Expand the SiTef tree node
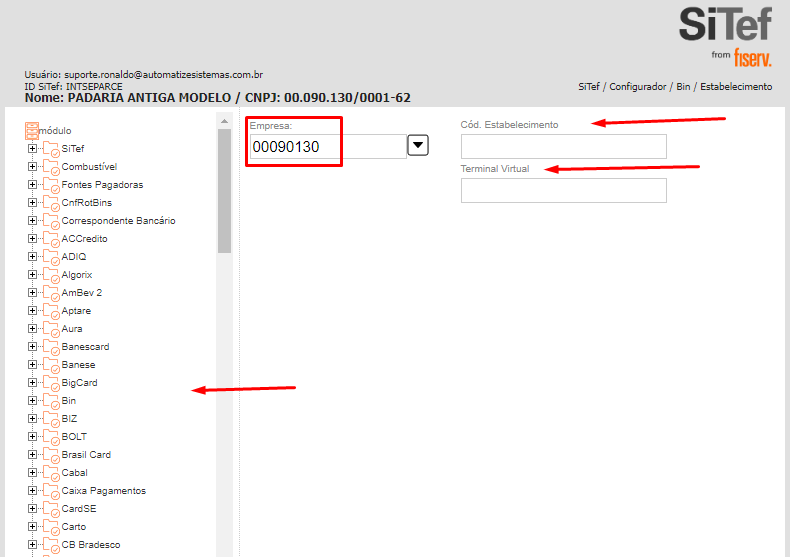This screenshot has height=557, width=790. (32, 149)
